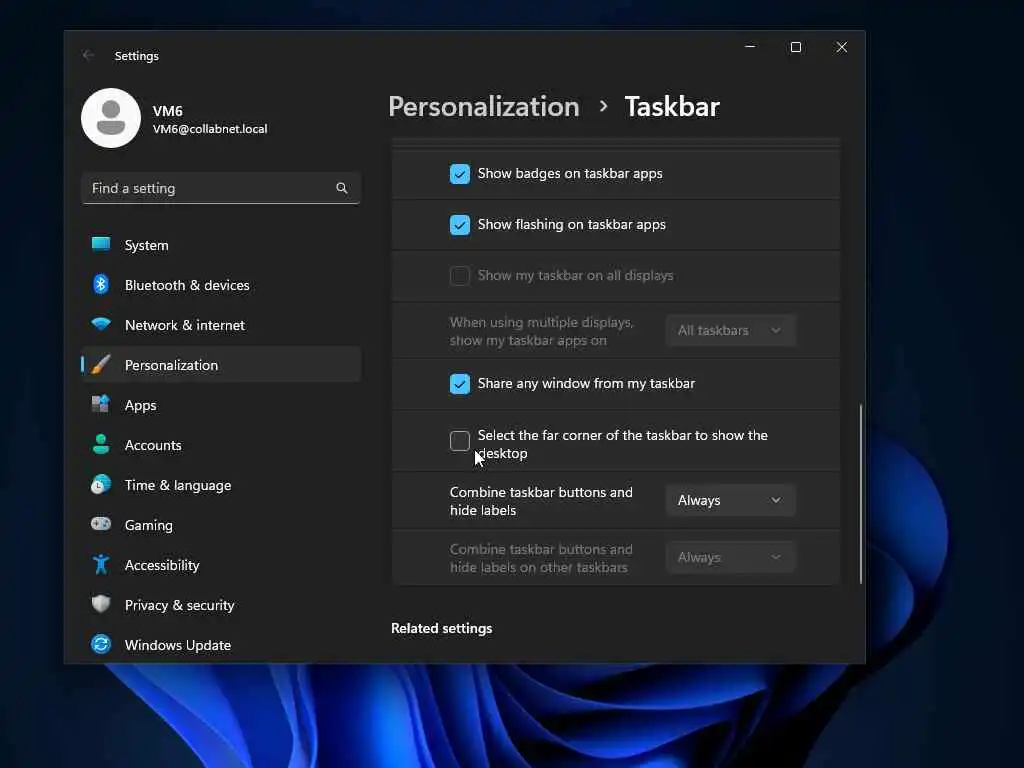Open Network & internet settings
This screenshot has height=768, width=1024.
pos(221,325)
